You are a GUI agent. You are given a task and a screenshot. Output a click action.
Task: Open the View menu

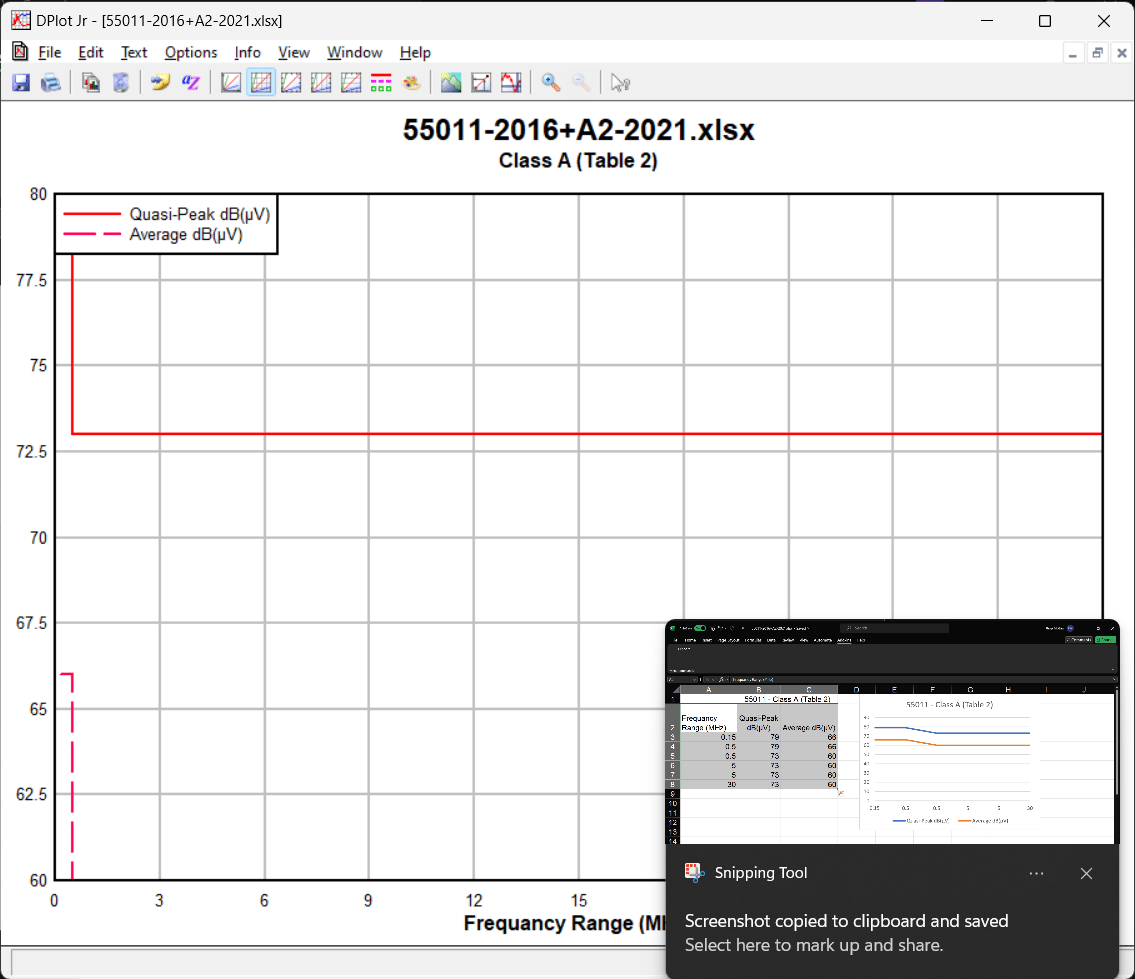tap(294, 52)
